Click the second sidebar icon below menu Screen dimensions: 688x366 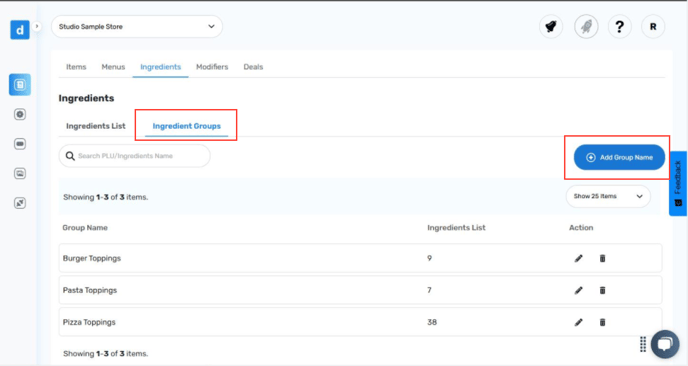(20, 114)
